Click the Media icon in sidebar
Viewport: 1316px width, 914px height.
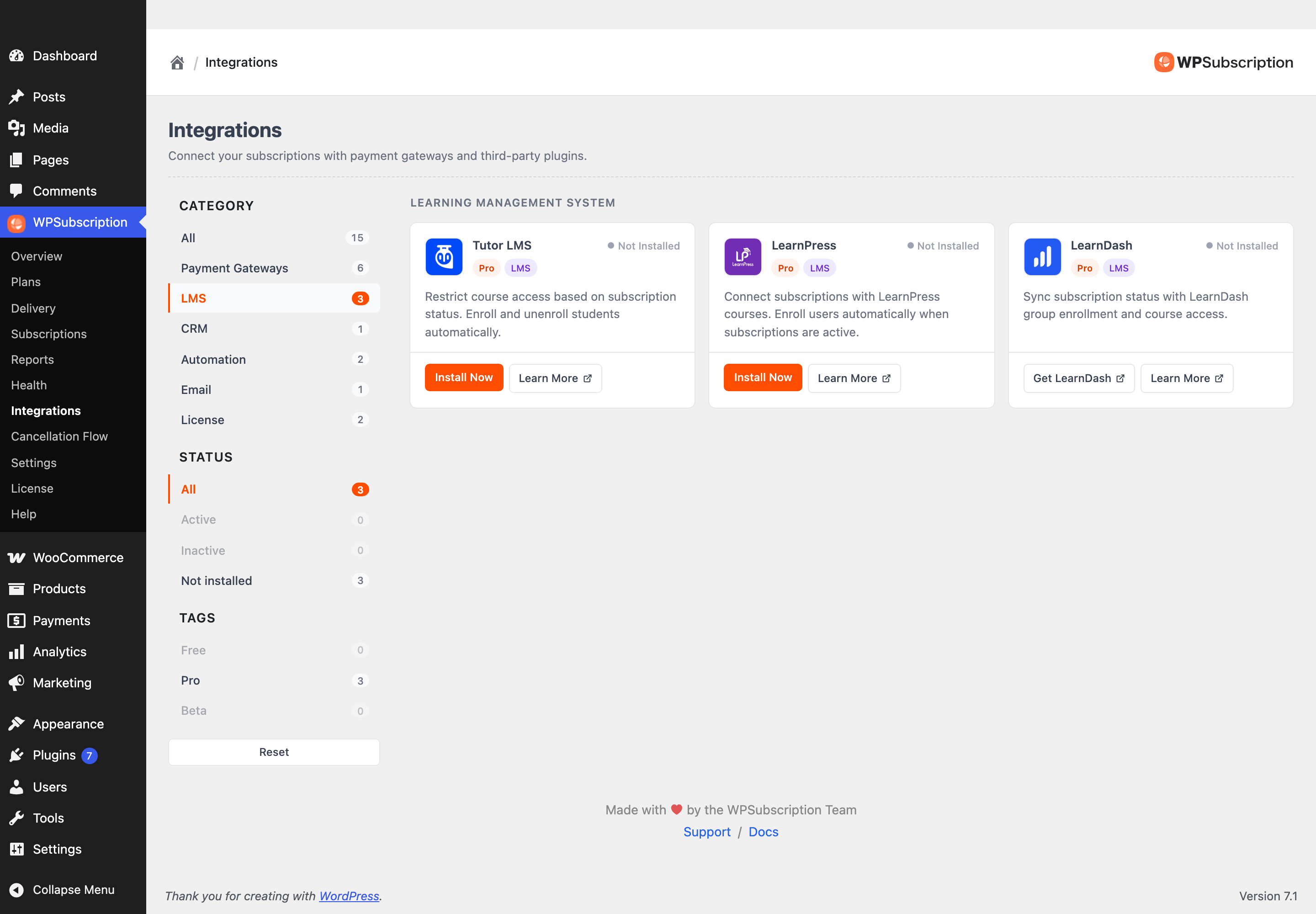pyautogui.click(x=16, y=128)
